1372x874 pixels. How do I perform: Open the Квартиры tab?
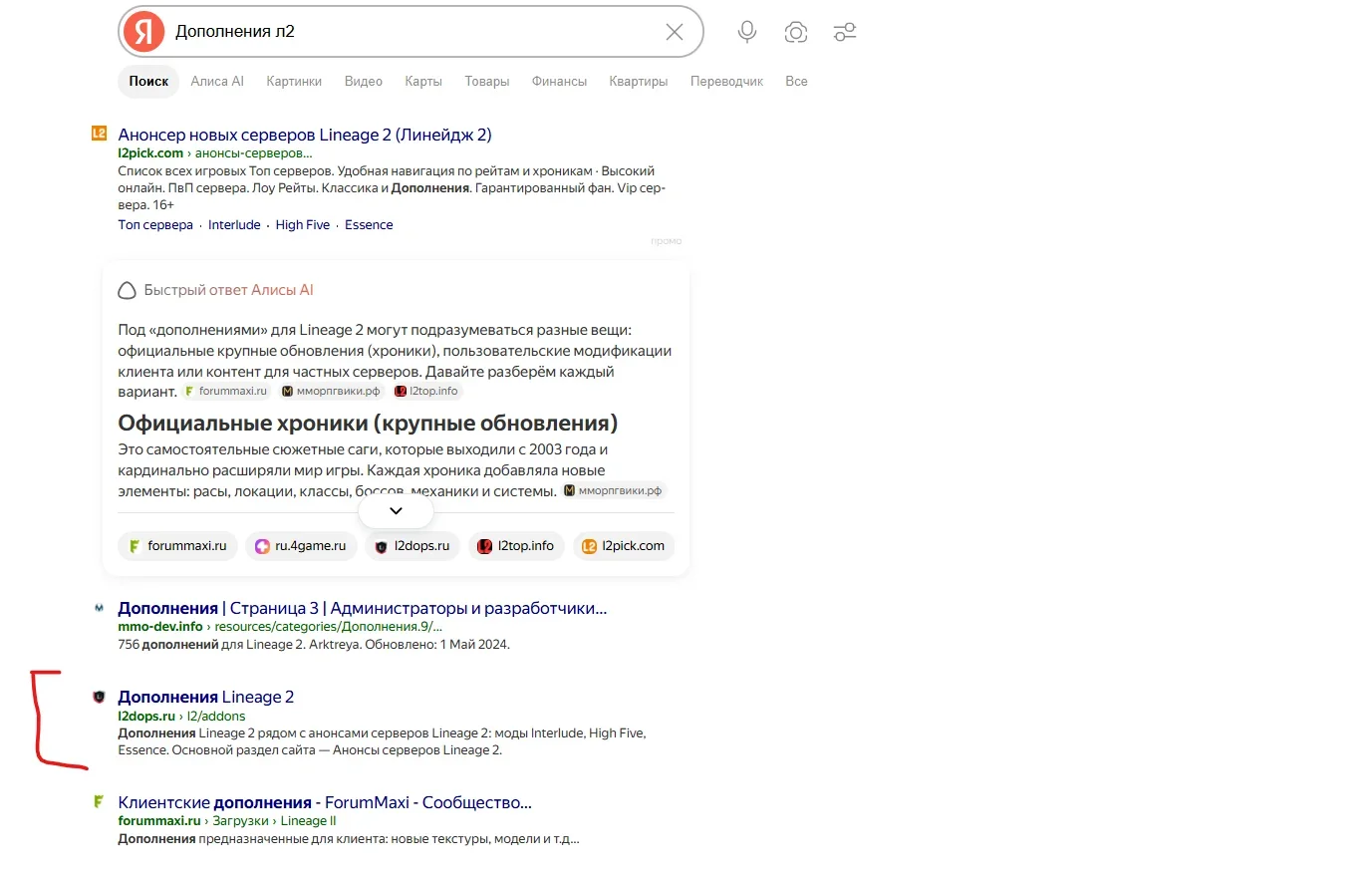pos(639,82)
